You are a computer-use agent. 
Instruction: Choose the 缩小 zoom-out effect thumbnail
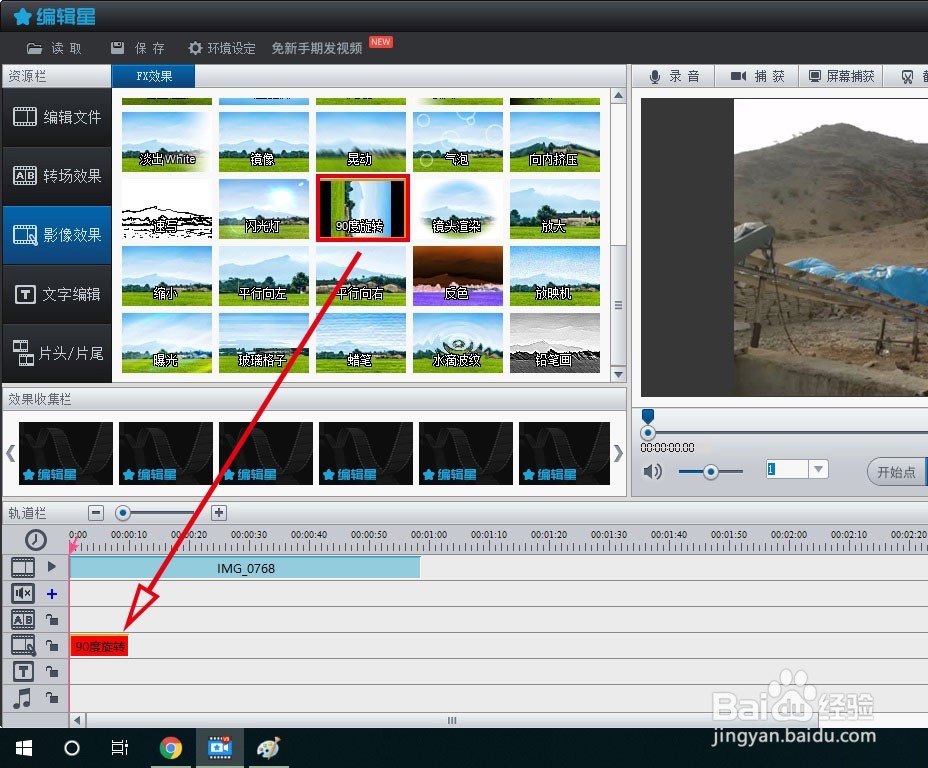[167, 276]
